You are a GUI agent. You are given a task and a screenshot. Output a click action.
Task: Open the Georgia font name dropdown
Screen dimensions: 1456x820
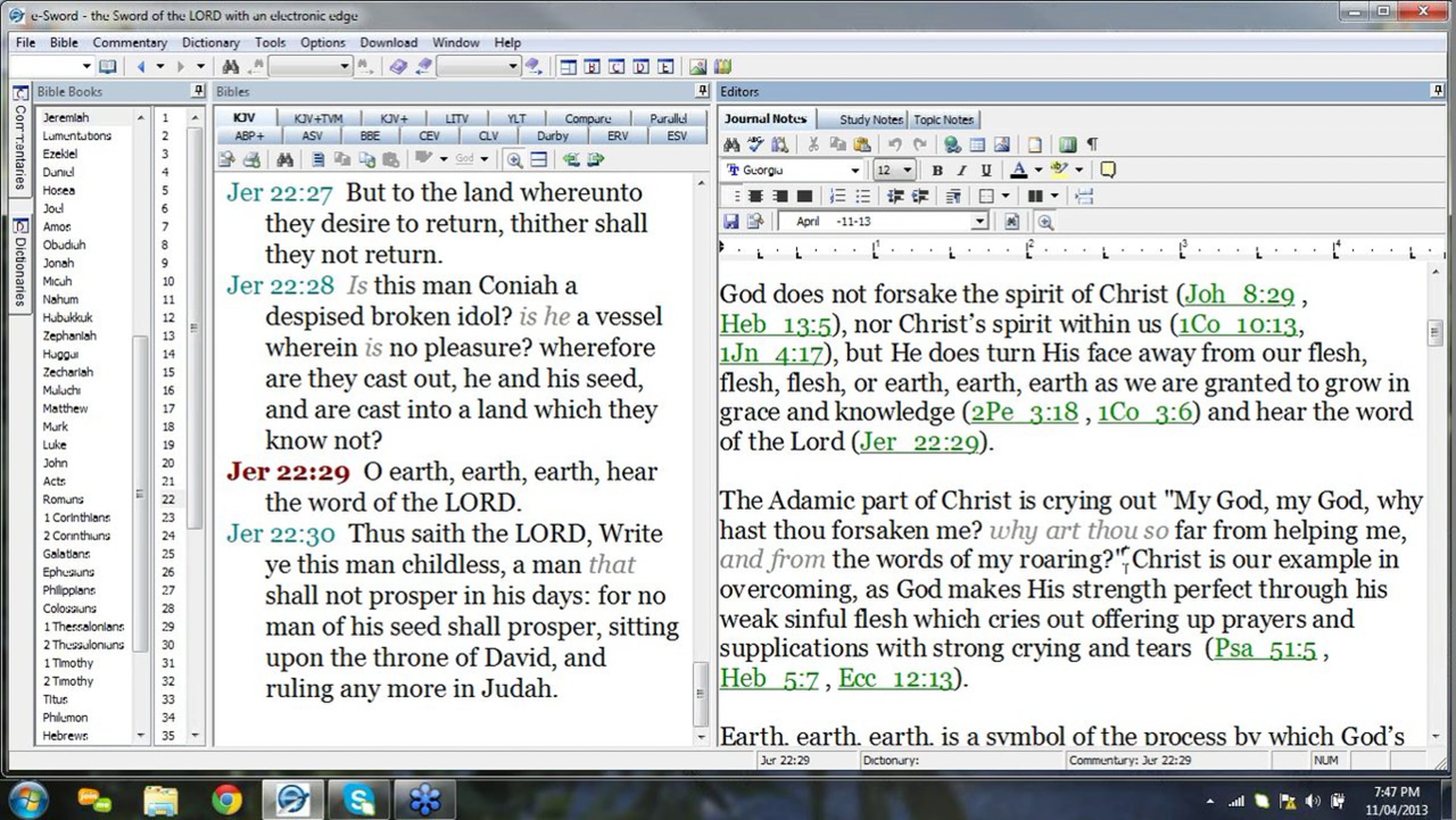(855, 170)
